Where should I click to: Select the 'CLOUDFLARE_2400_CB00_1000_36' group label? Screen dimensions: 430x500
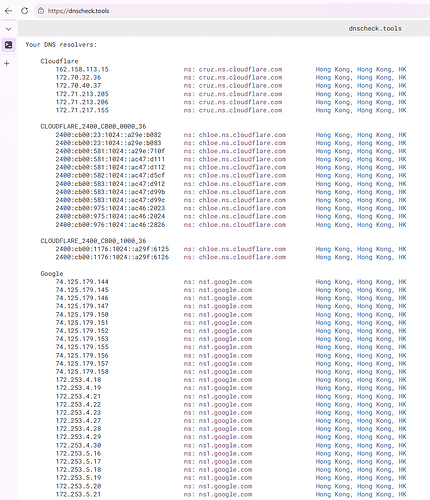click(93, 241)
